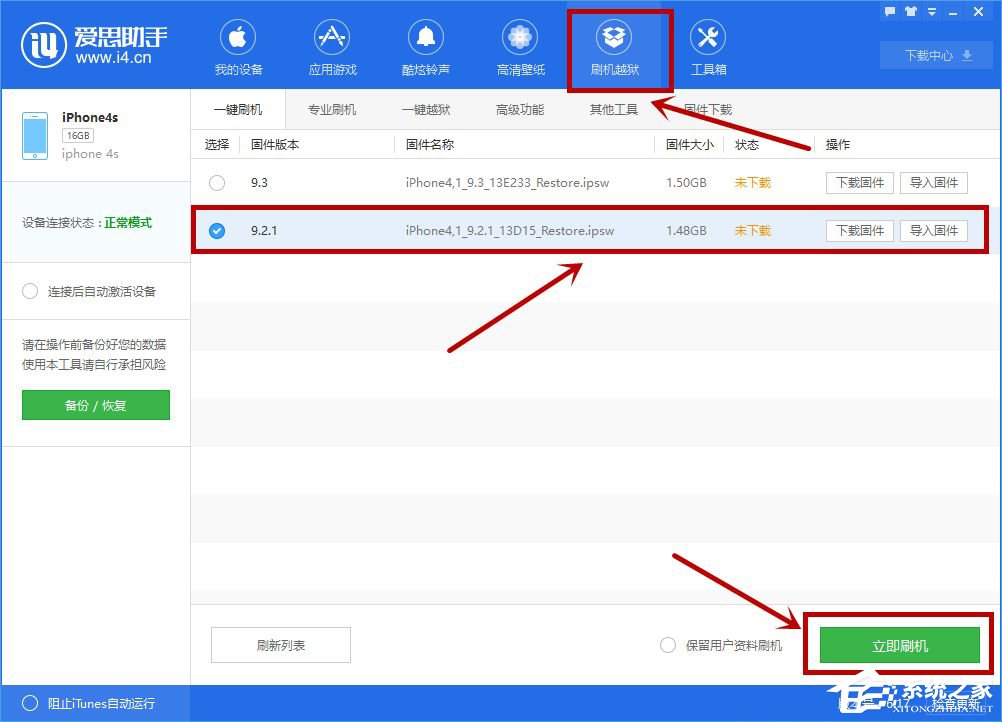The height and width of the screenshot is (722, 1002).
Task: Open the 我的设备 section
Action: coord(237,44)
